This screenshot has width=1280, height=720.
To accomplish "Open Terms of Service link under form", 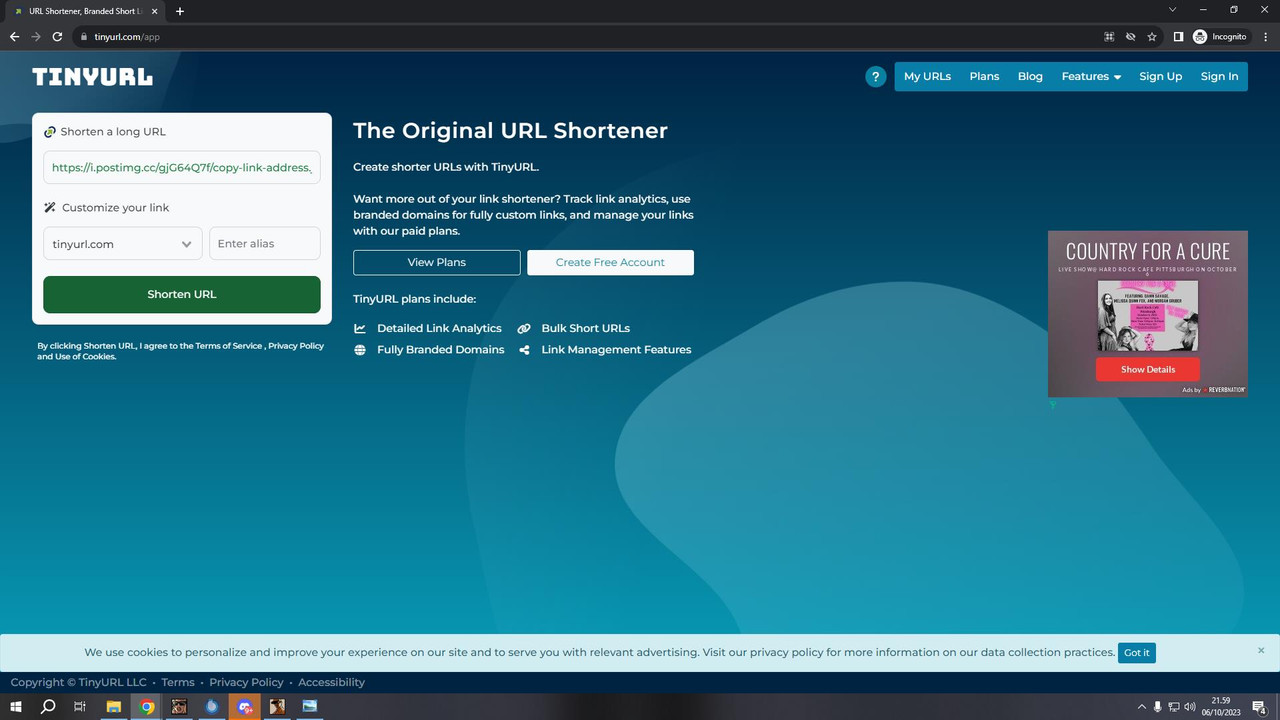I will click(228, 346).
